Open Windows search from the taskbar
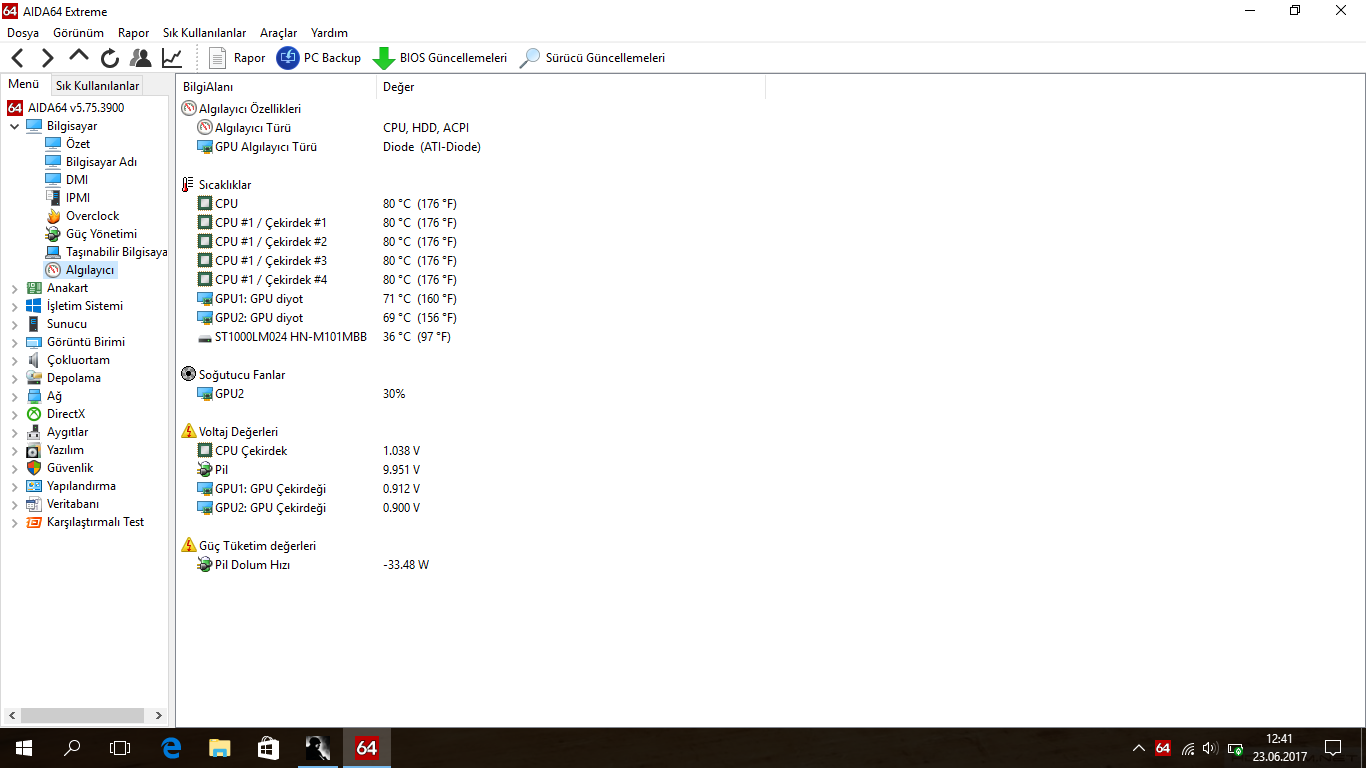Screen dimensions: 1366x768 [x=72, y=748]
